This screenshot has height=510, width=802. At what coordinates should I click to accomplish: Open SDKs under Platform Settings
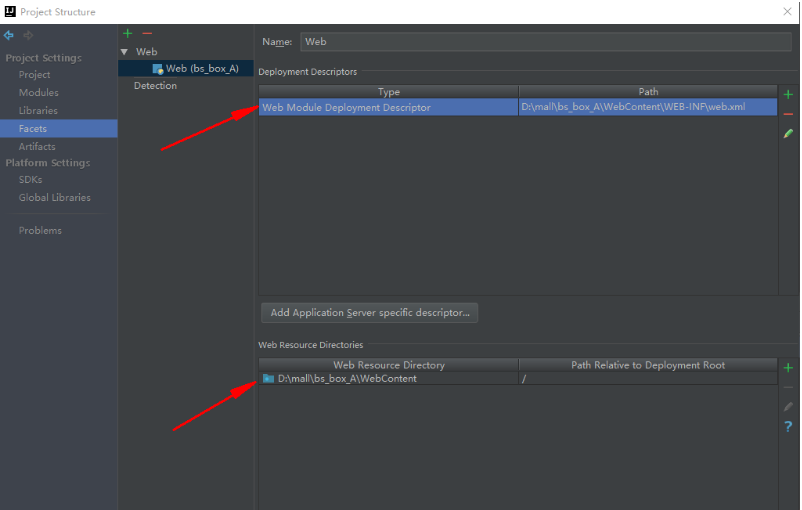pos(30,180)
